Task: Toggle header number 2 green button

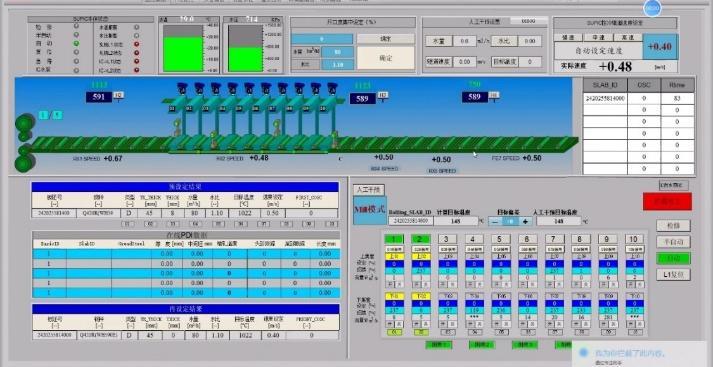Action: pos(421,239)
